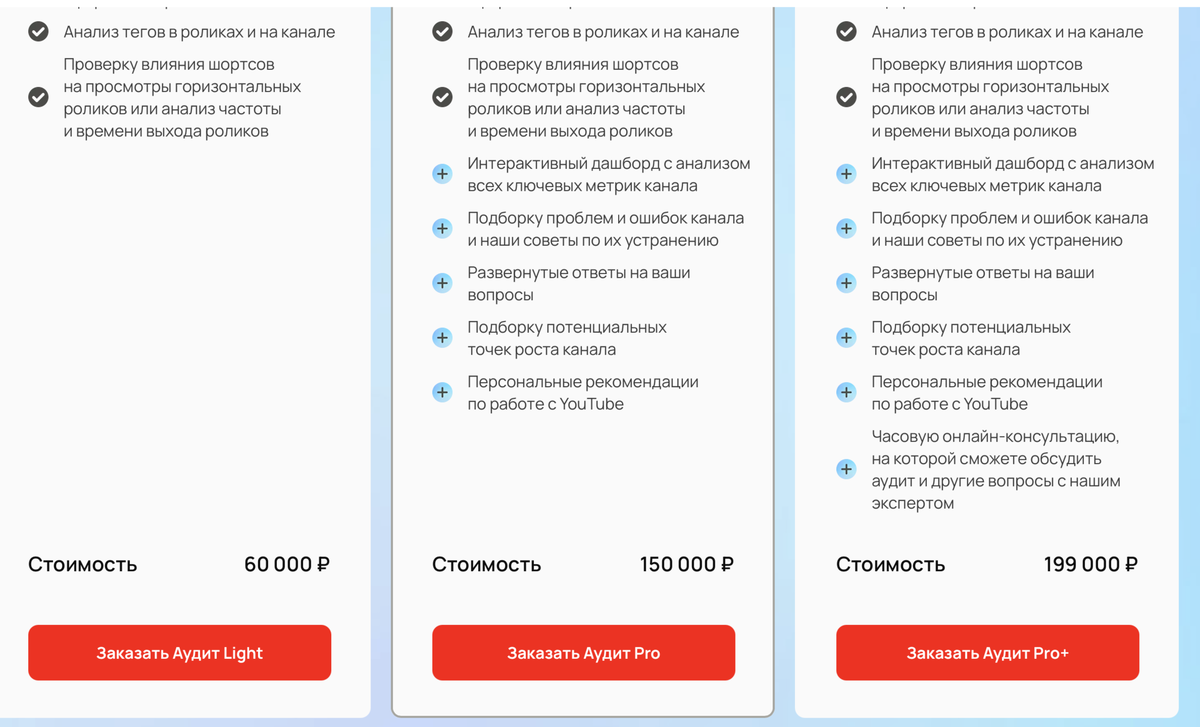Click plus icon by Развернутые ответы in Pro column
Image resolution: width=1200 pixels, height=727 pixels.
[x=442, y=283]
